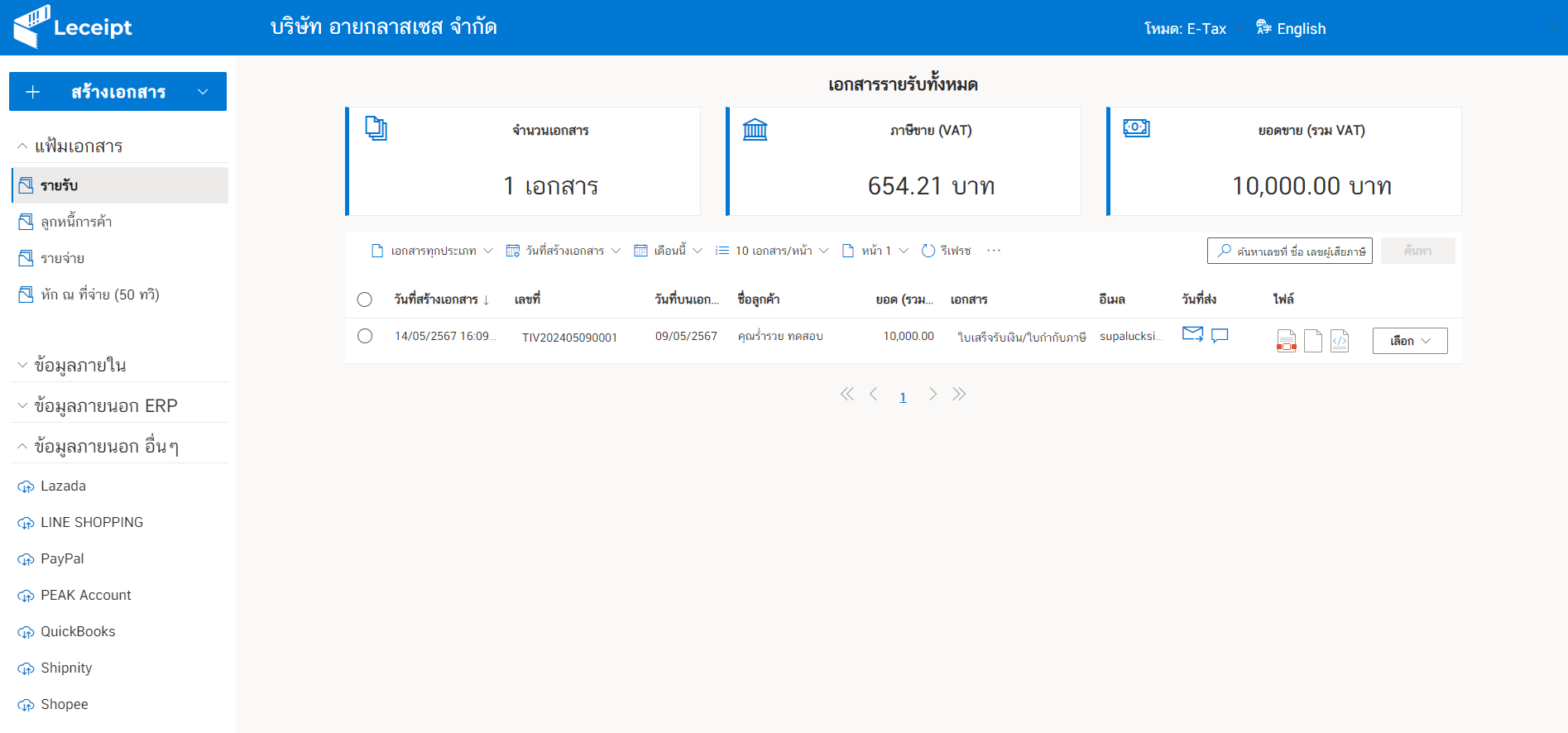Select the row for TIV202405090001

(x=365, y=336)
